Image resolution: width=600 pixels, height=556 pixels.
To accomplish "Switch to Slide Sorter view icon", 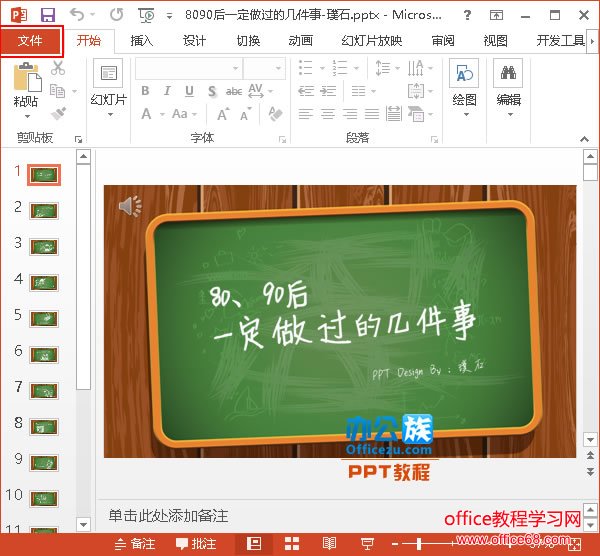I will (292, 543).
